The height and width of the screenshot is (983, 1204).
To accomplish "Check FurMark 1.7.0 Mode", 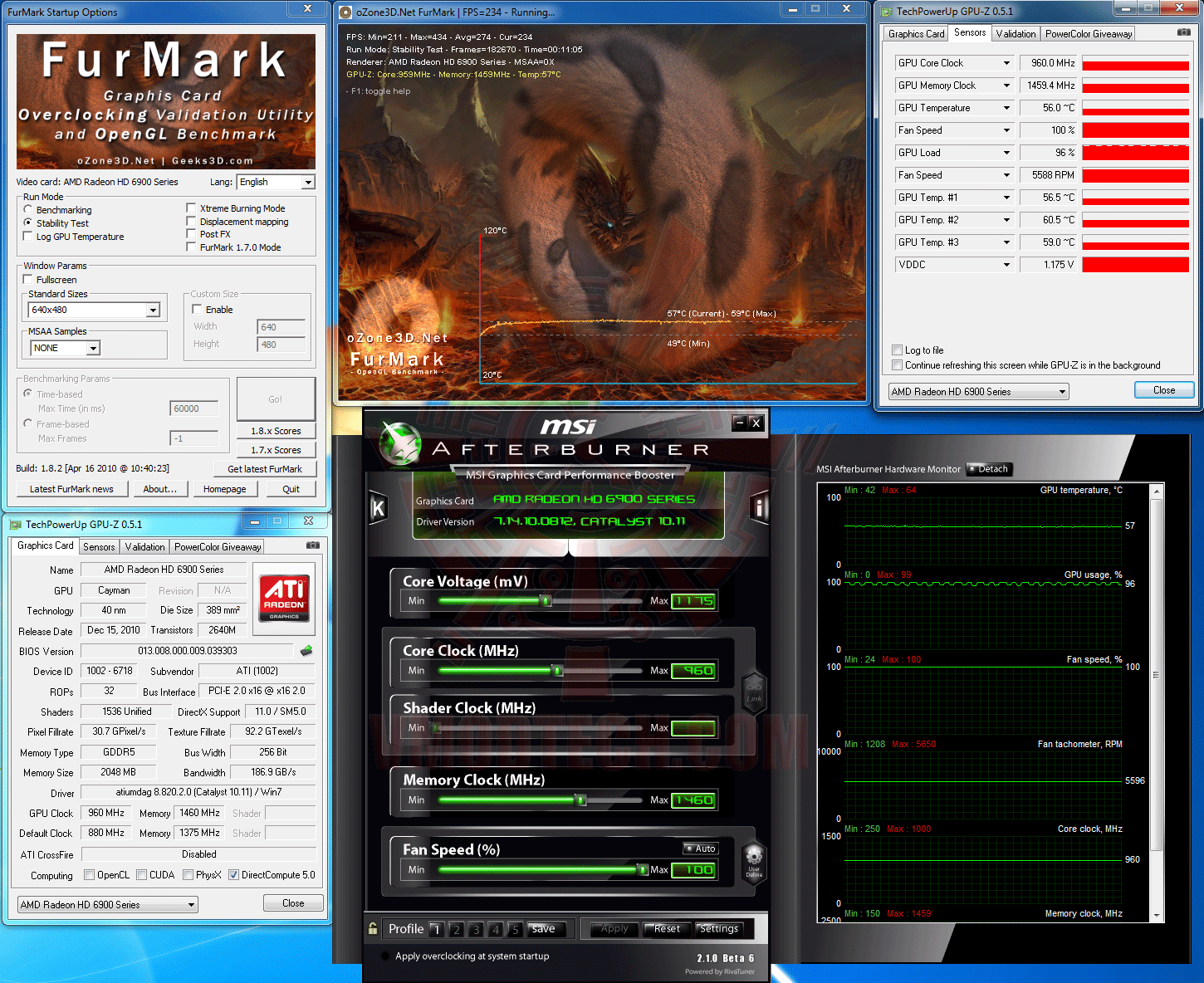I will [x=192, y=247].
